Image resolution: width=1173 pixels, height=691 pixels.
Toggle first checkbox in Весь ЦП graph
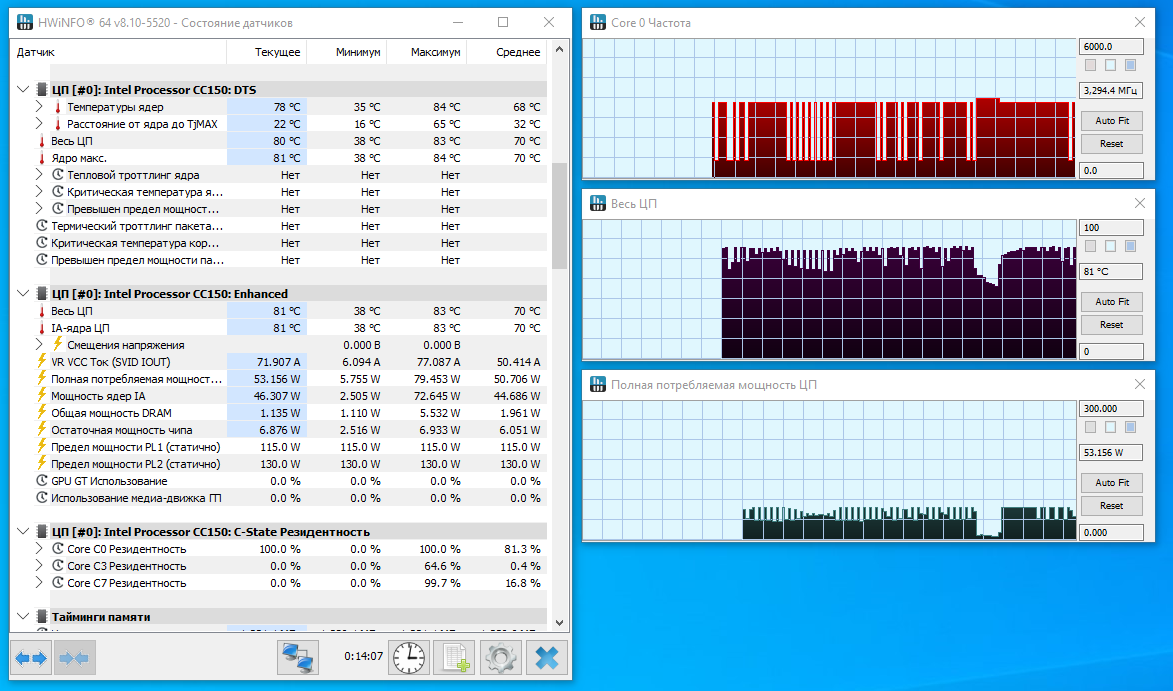[x=1090, y=247]
